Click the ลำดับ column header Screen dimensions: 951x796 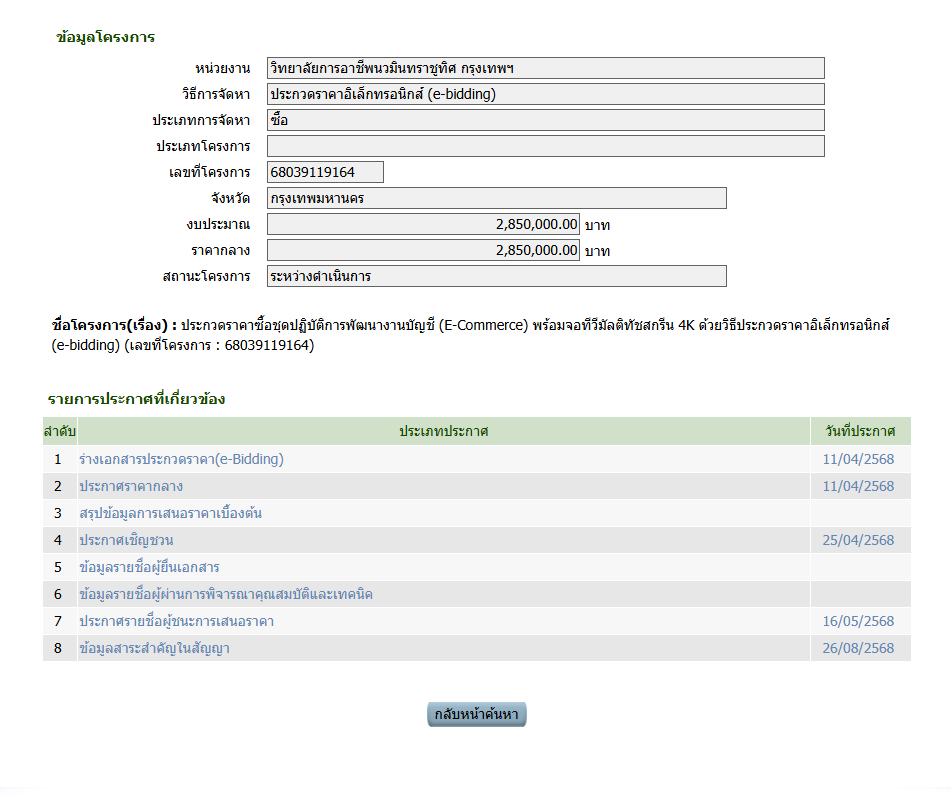[x=59, y=431]
